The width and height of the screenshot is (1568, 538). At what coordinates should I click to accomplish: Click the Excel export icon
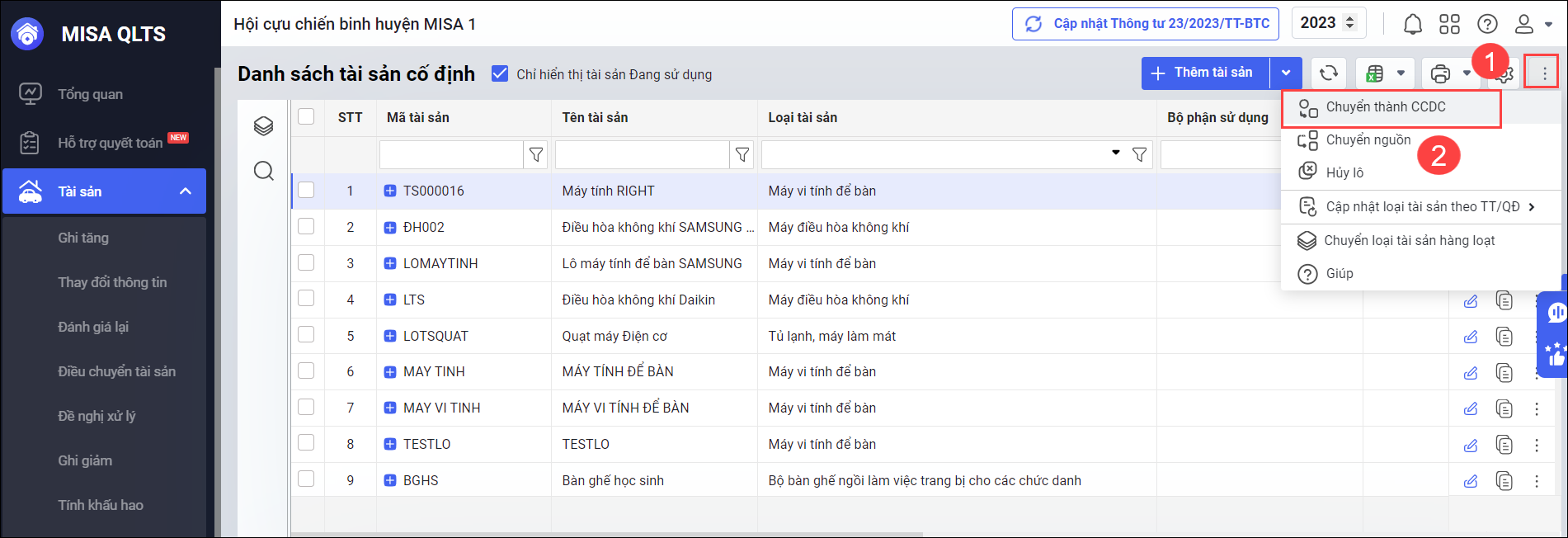(1375, 73)
